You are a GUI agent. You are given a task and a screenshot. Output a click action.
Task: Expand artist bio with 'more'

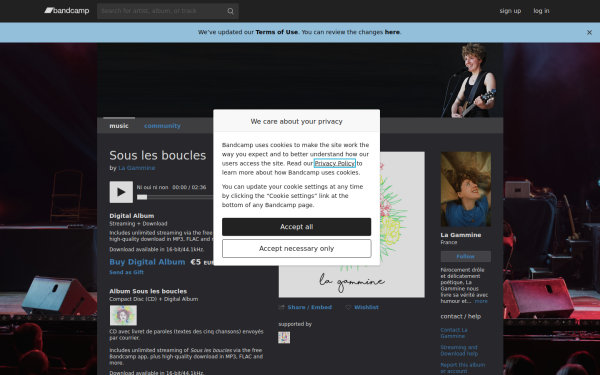pos(481,302)
